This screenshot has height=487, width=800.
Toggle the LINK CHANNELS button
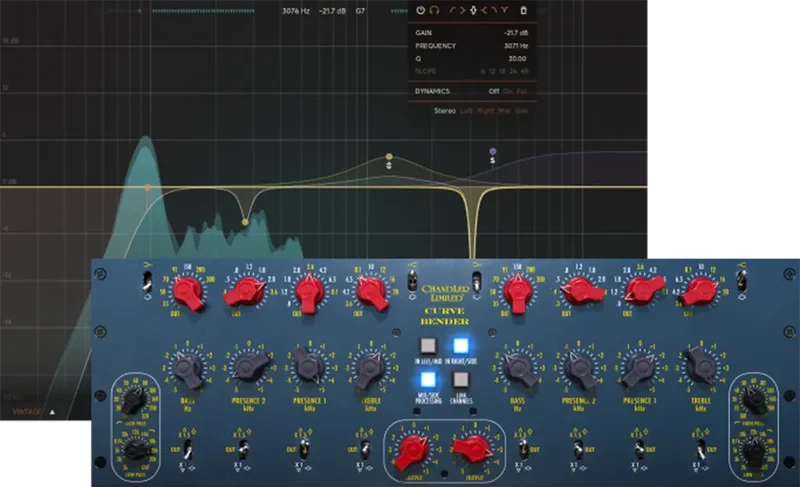[x=461, y=379]
